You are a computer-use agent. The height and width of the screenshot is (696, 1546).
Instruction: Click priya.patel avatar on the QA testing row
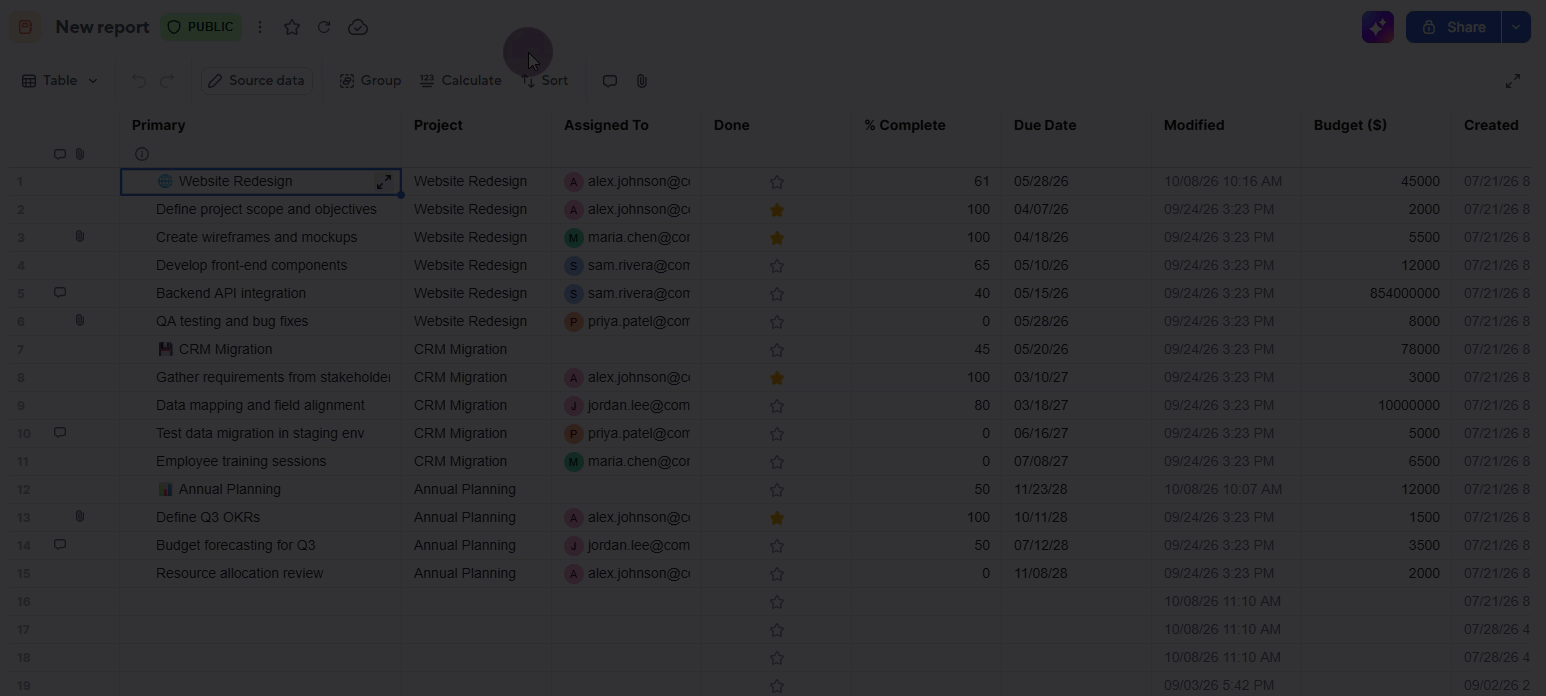pyautogui.click(x=573, y=322)
